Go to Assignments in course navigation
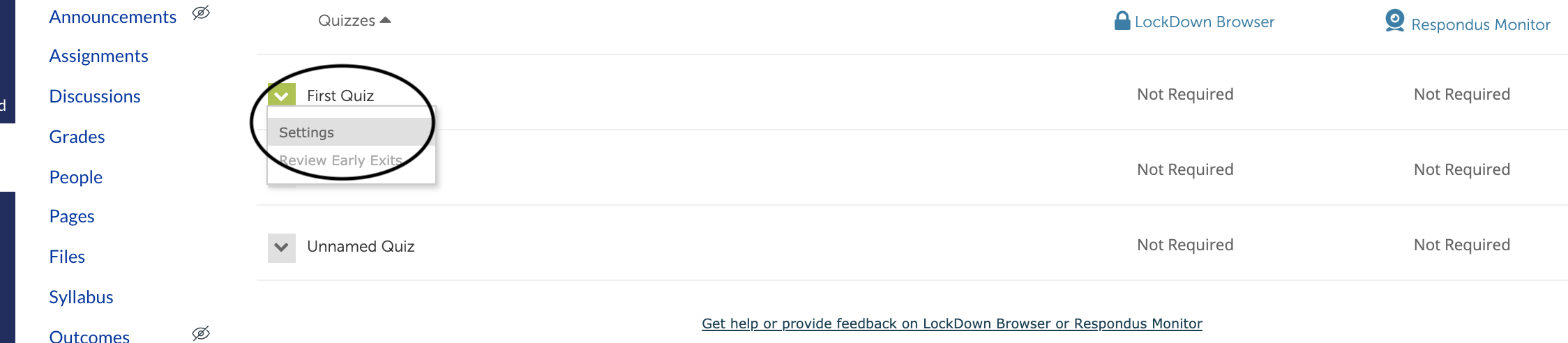This screenshot has height=343, width=1568. 99,56
